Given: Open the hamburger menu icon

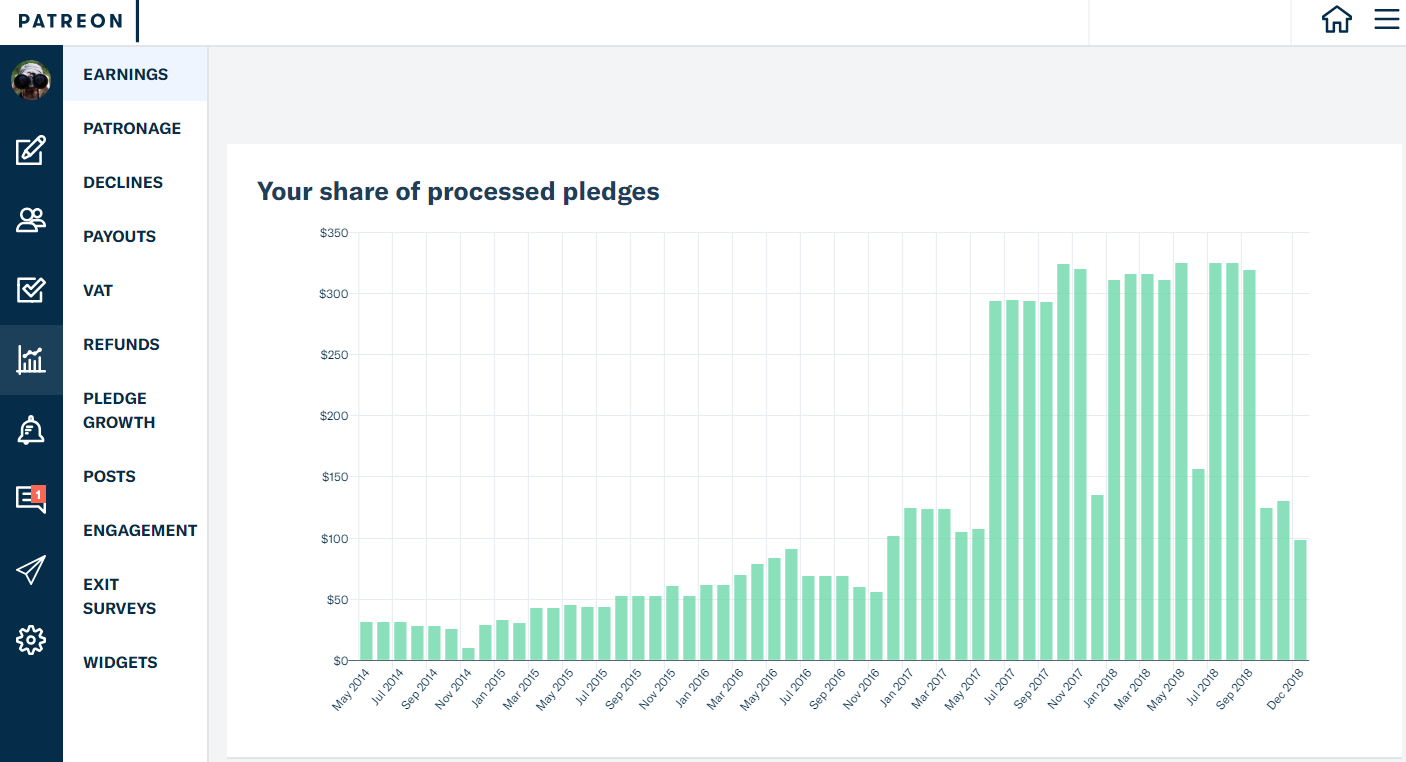Looking at the screenshot, I should 1386,20.
